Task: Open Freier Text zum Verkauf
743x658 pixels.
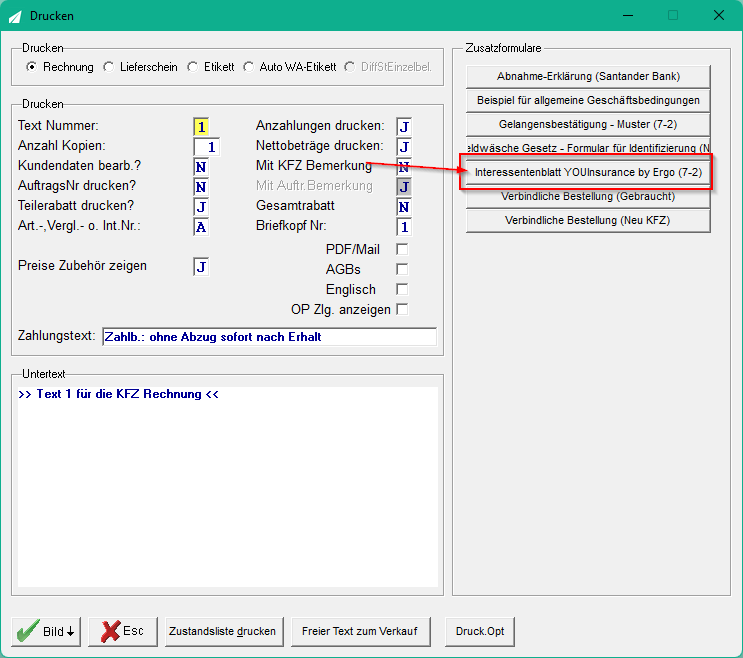Action: [361, 631]
